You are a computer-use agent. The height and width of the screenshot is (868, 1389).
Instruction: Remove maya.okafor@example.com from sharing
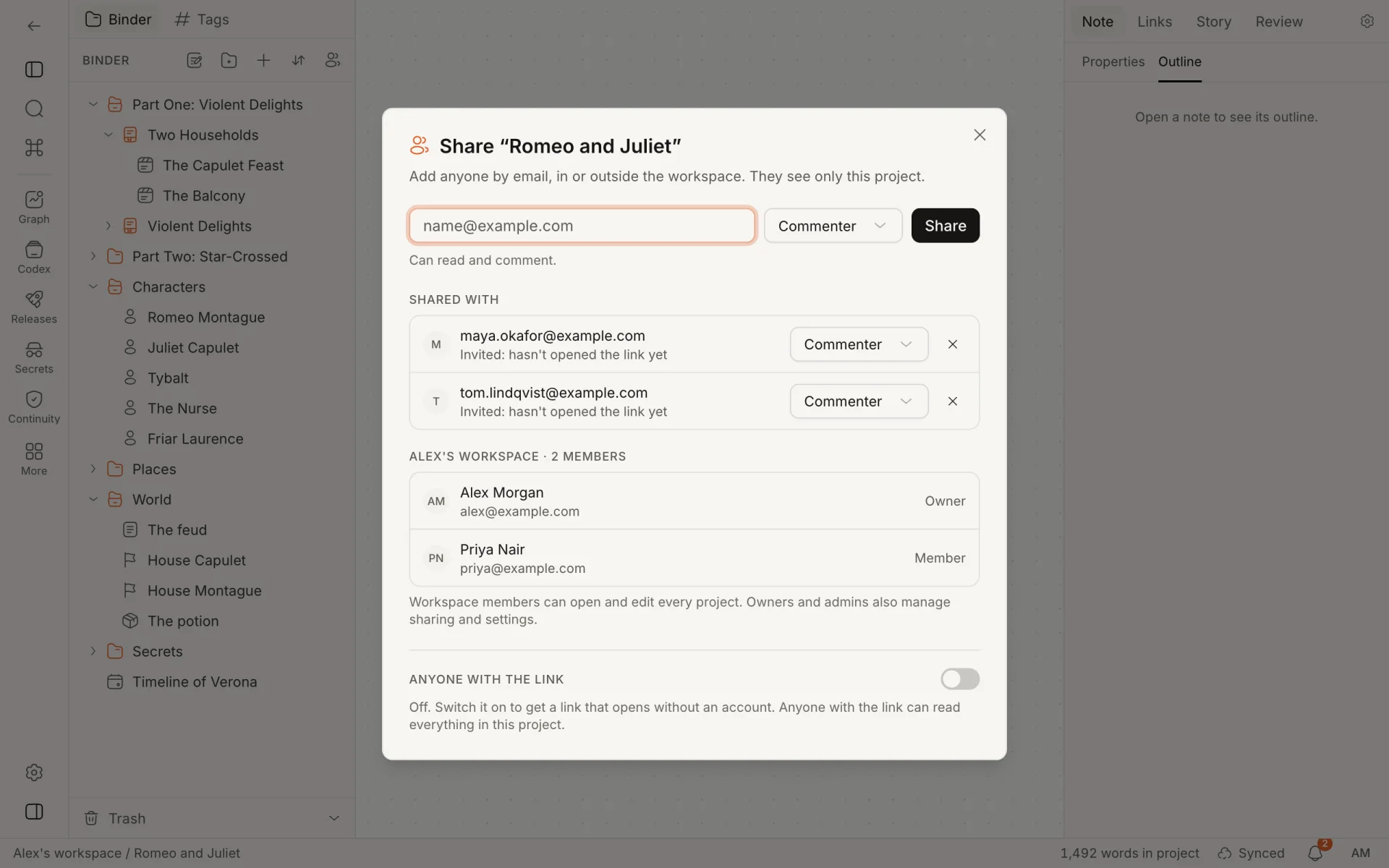coord(952,344)
